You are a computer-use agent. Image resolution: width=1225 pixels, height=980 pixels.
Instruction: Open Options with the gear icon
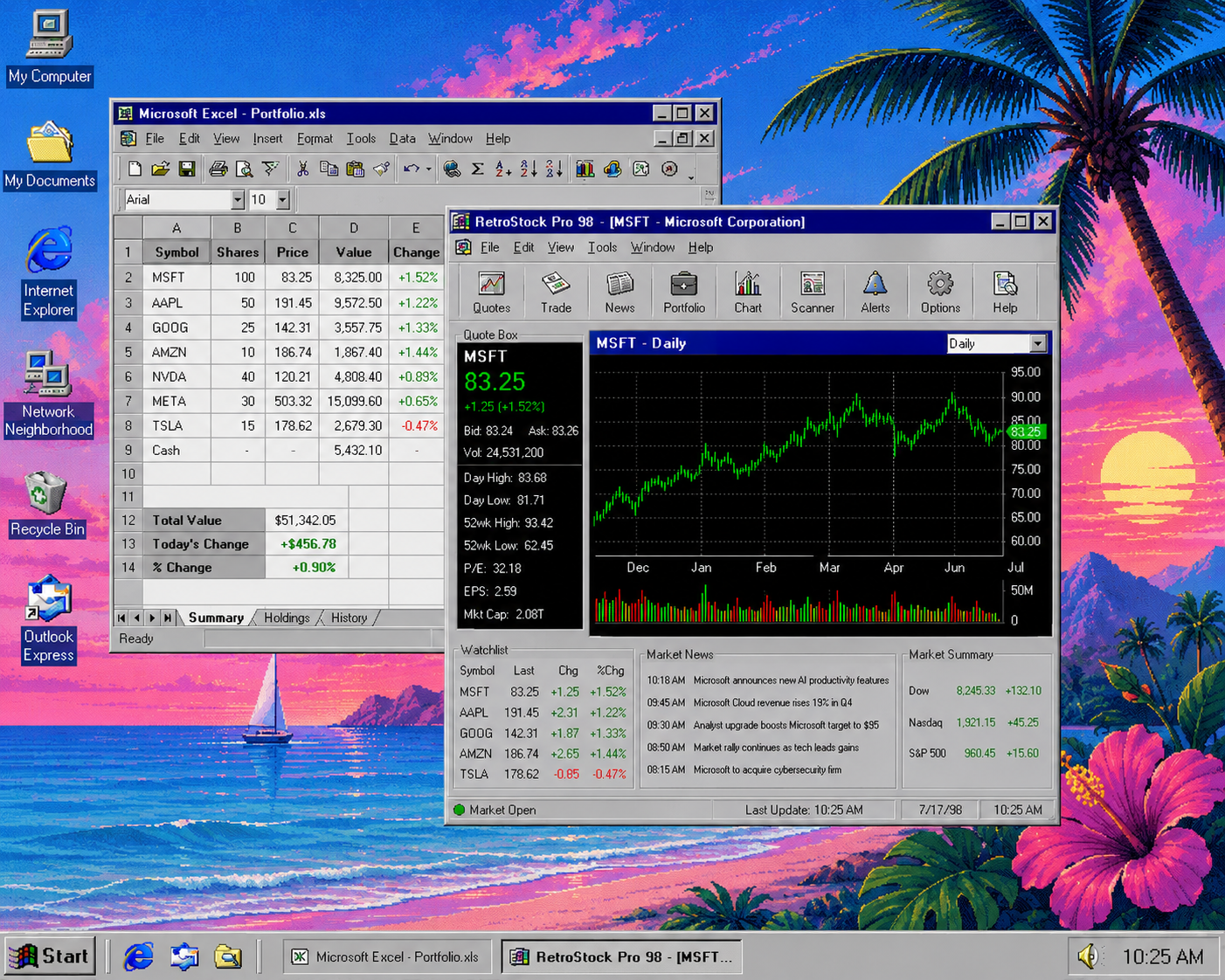[x=940, y=293]
